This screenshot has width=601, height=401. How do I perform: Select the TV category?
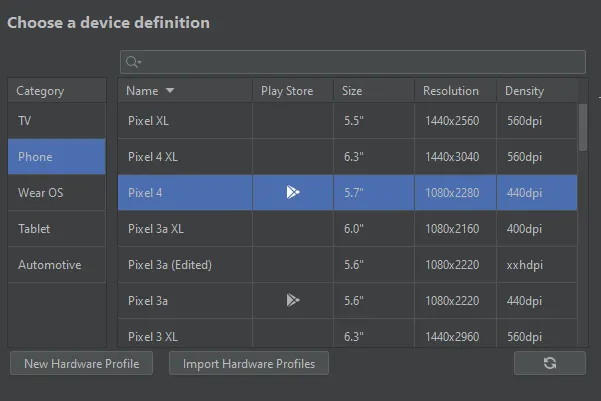coord(56,120)
